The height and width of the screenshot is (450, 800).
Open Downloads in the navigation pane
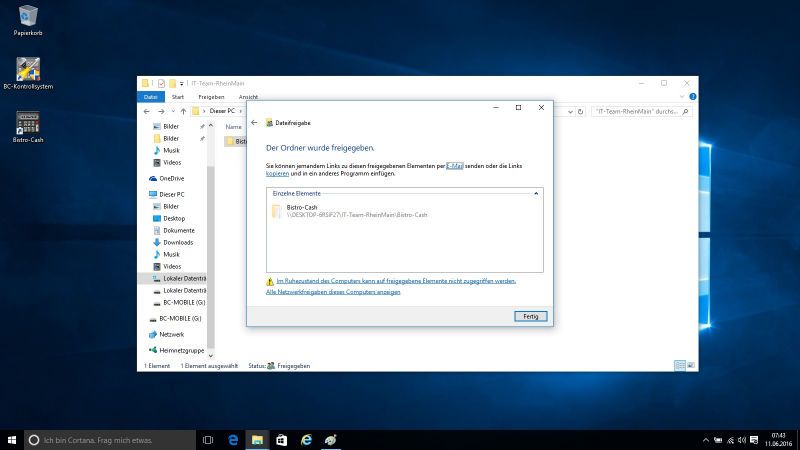pyautogui.click(x=173, y=242)
